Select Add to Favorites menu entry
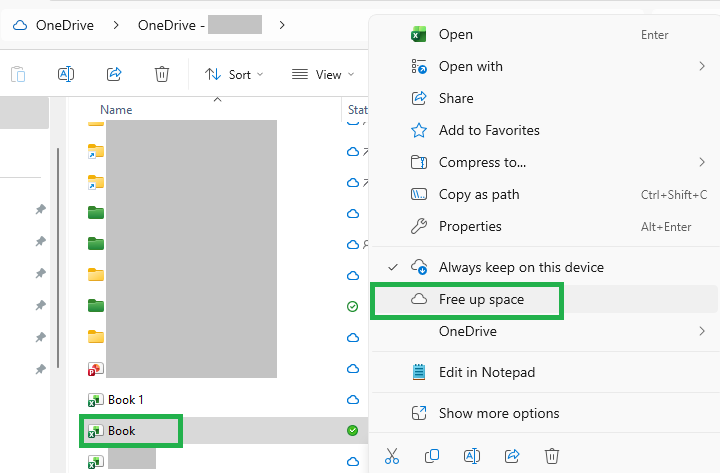Viewport: 720px width, 473px height. click(544, 130)
